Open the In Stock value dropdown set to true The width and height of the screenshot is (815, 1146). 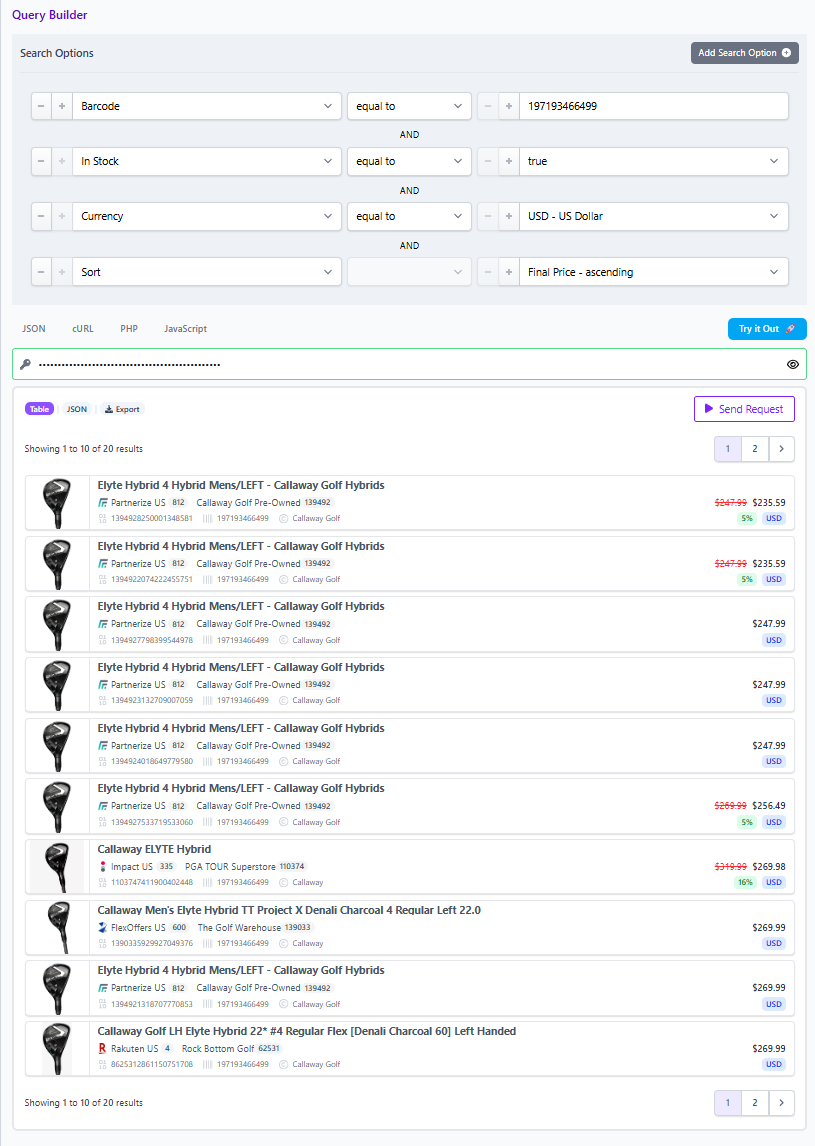click(654, 161)
